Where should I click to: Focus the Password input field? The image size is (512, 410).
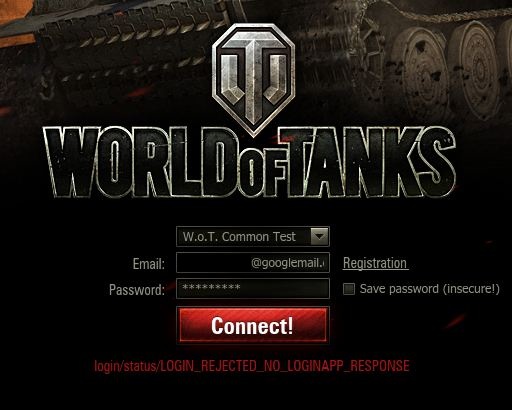point(253,288)
